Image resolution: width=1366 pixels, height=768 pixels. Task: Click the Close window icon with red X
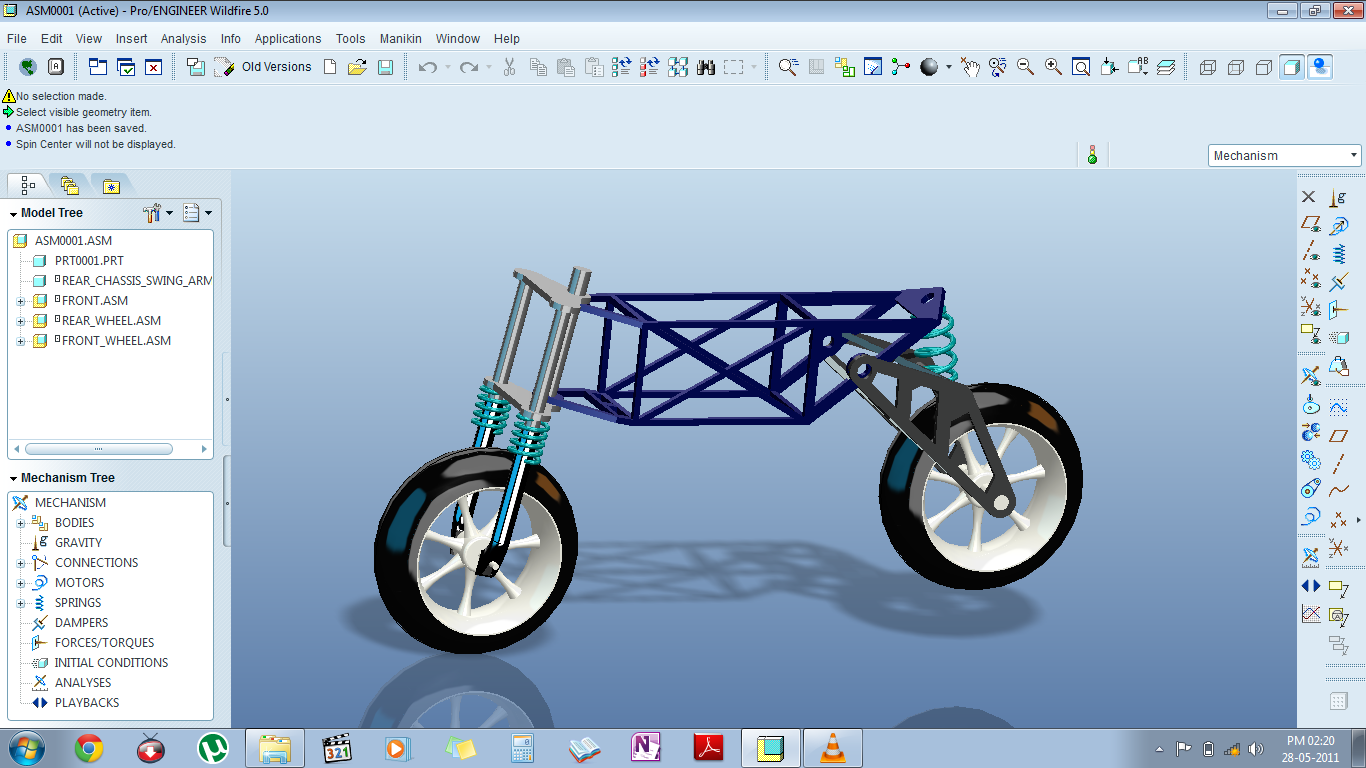(x=153, y=67)
